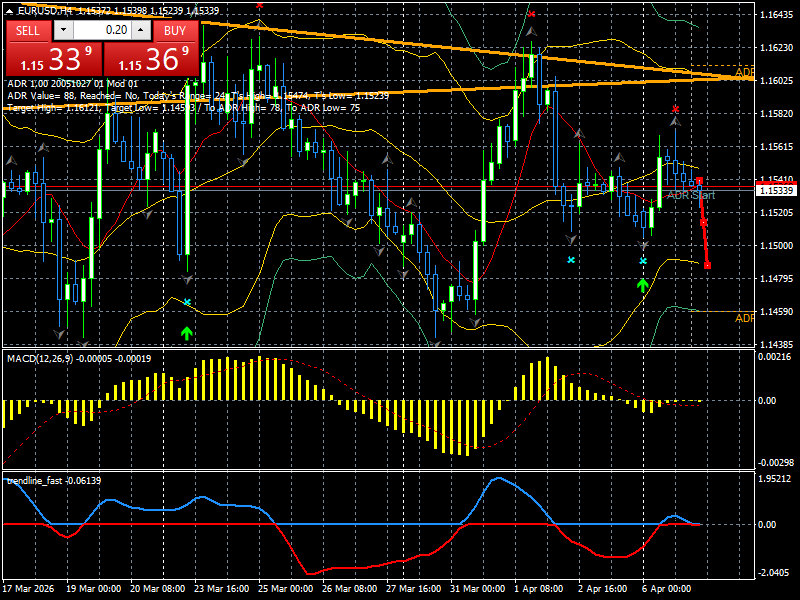The image size is (800, 600).
Task: Click the 1.15615 price scale label
Action: tap(777, 146)
